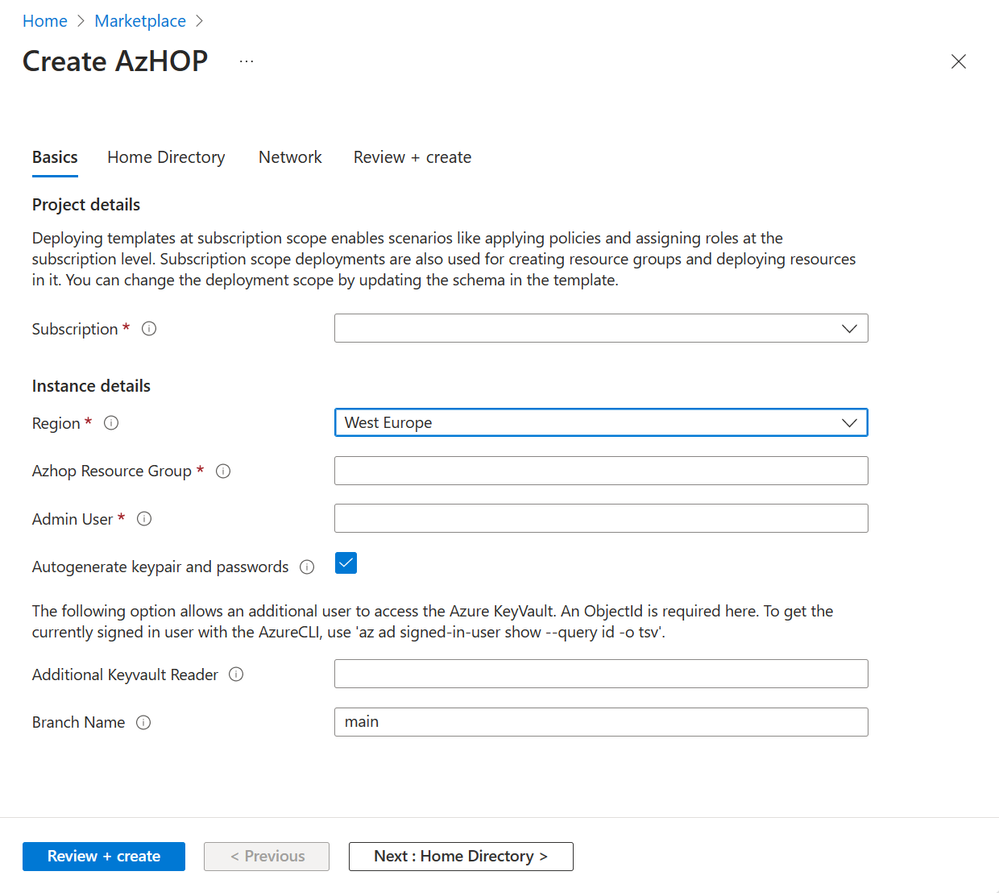Screen dimensions: 999x893
Task: Click Next : Home Directory button
Action: pyautogui.click(x=461, y=856)
